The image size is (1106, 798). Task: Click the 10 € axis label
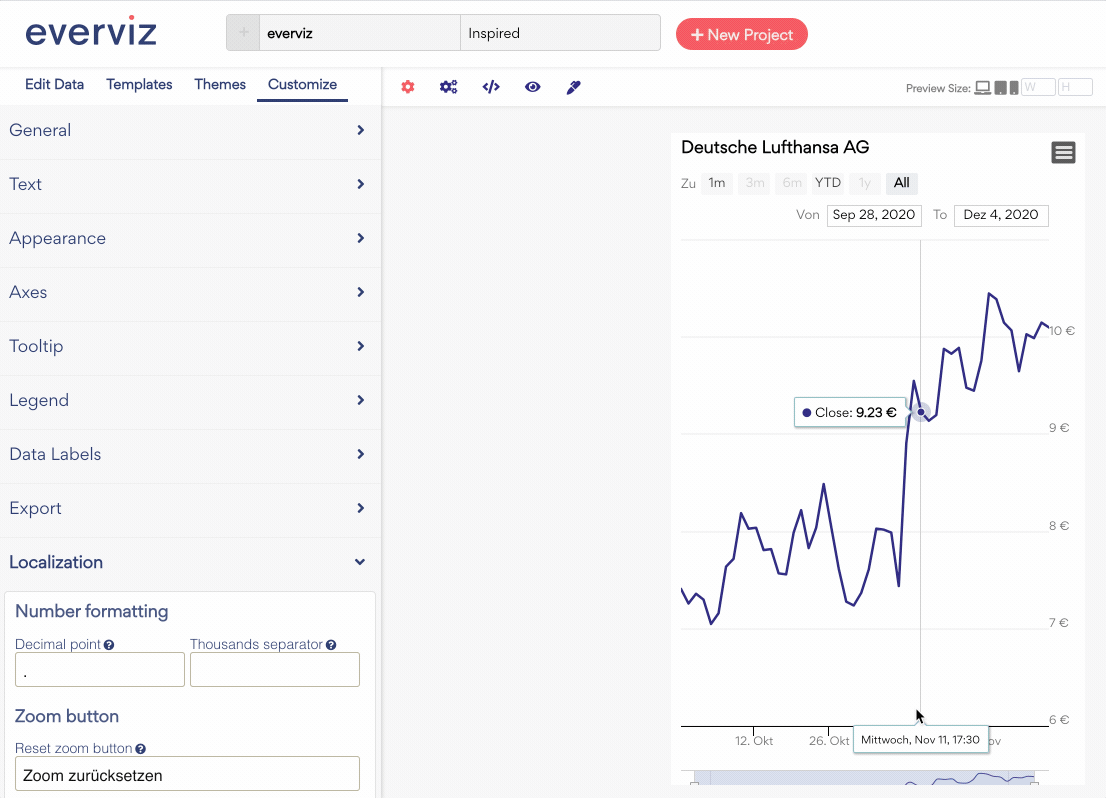pyautogui.click(x=1062, y=330)
